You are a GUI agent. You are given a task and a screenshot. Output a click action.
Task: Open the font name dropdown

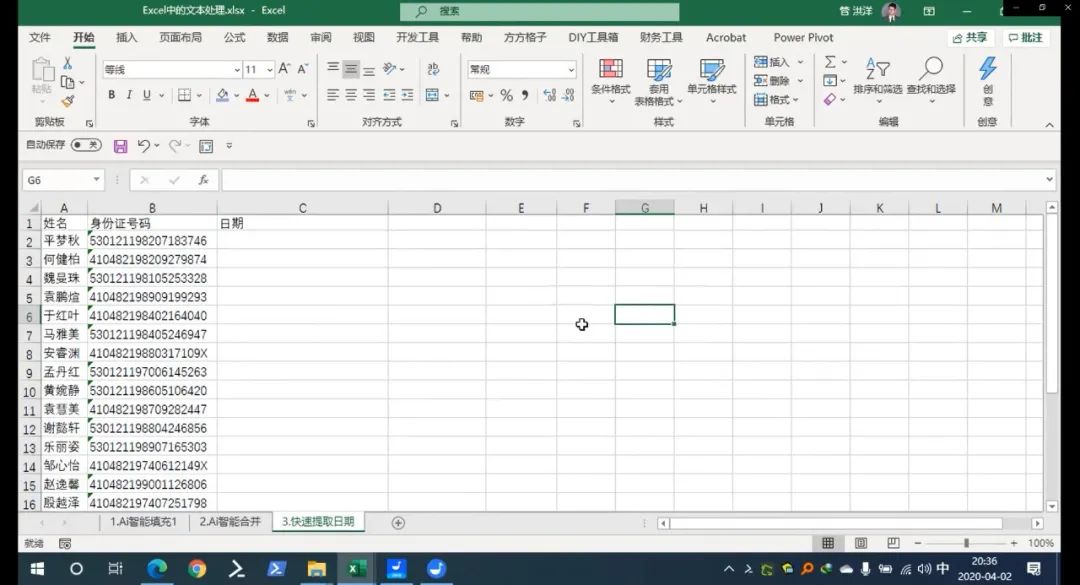point(236,70)
